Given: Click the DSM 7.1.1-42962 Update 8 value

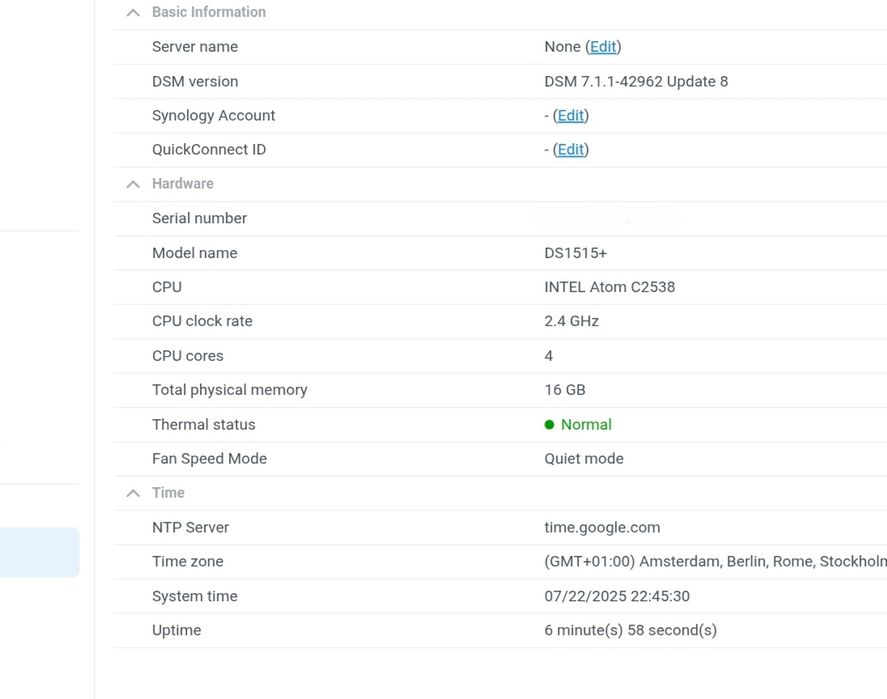Looking at the screenshot, I should [x=636, y=82].
